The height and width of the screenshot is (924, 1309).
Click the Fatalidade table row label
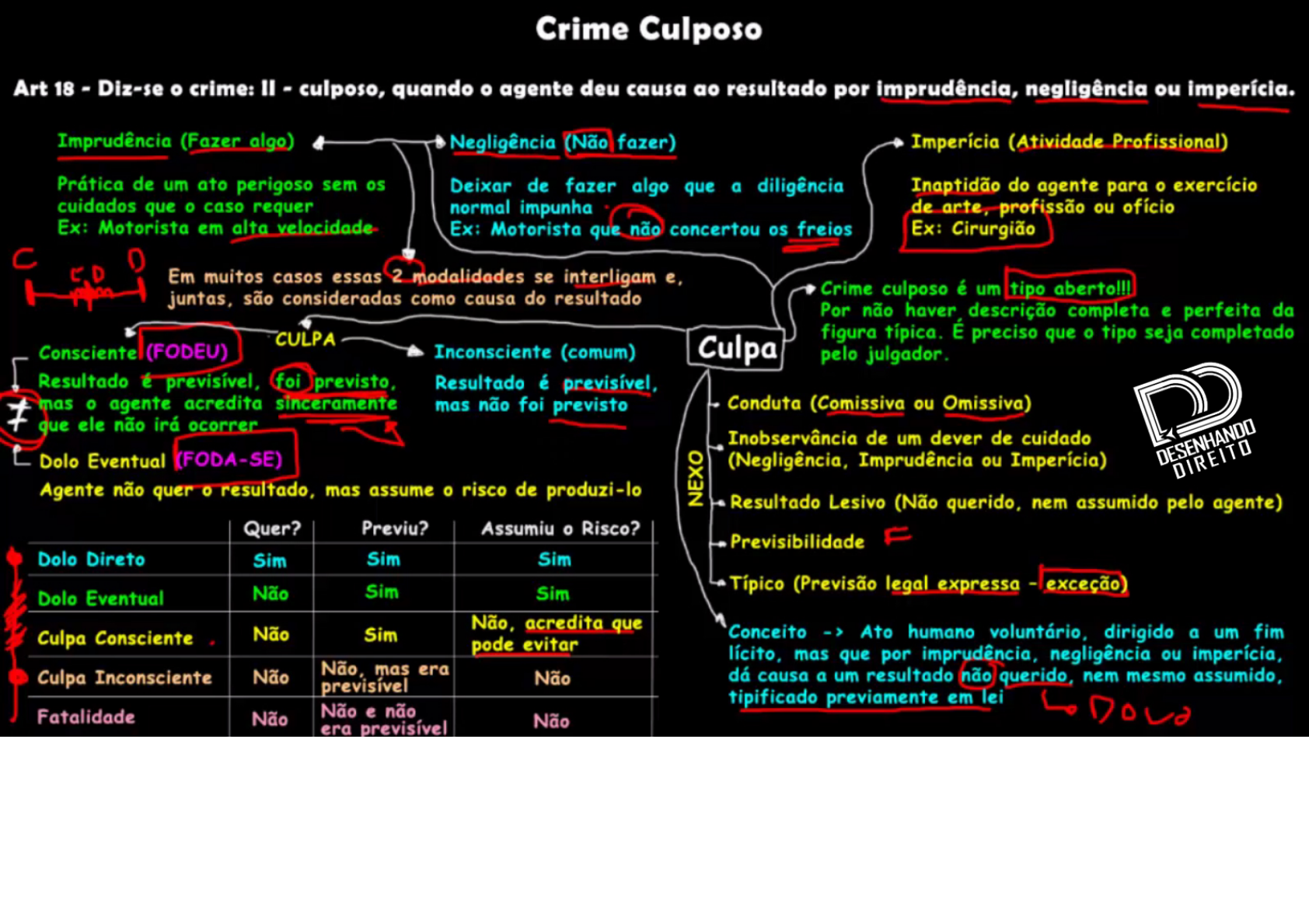pyautogui.click(x=86, y=717)
